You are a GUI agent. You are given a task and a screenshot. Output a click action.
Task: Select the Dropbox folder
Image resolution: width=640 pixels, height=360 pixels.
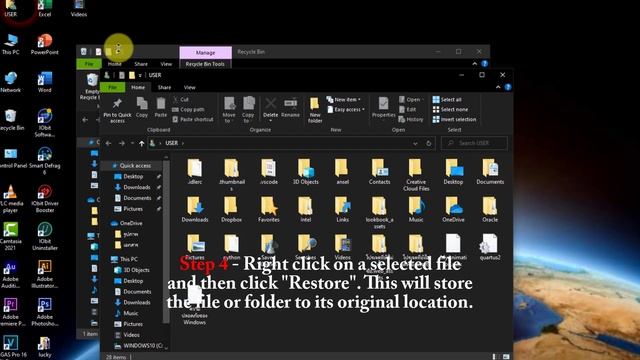point(231,209)
